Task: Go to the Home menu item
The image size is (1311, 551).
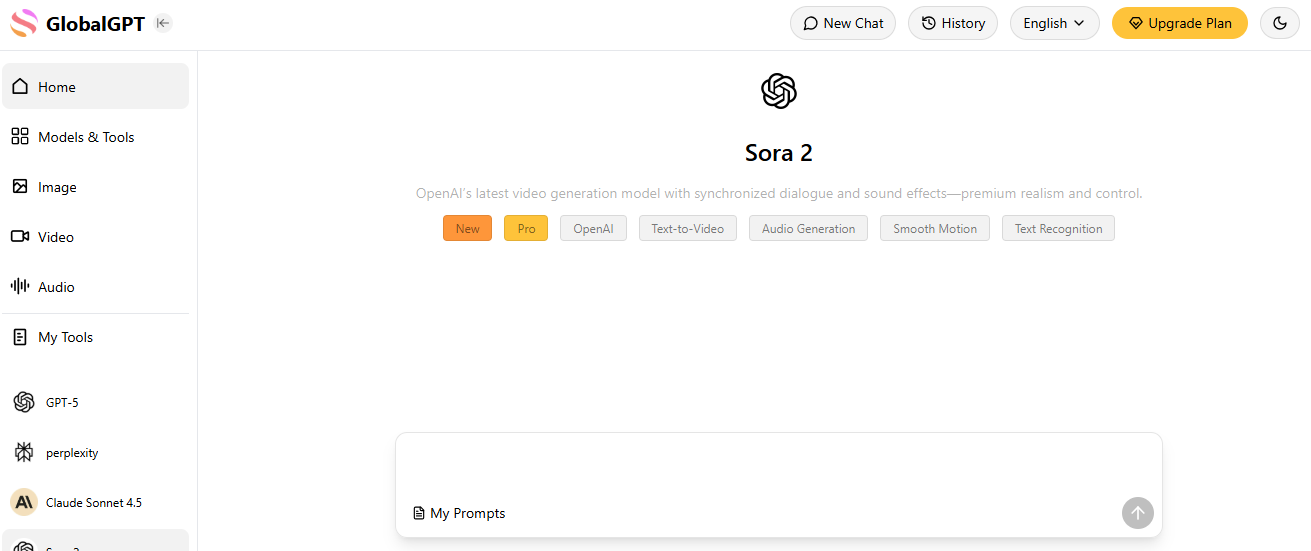Action: [x=57, y=87]
